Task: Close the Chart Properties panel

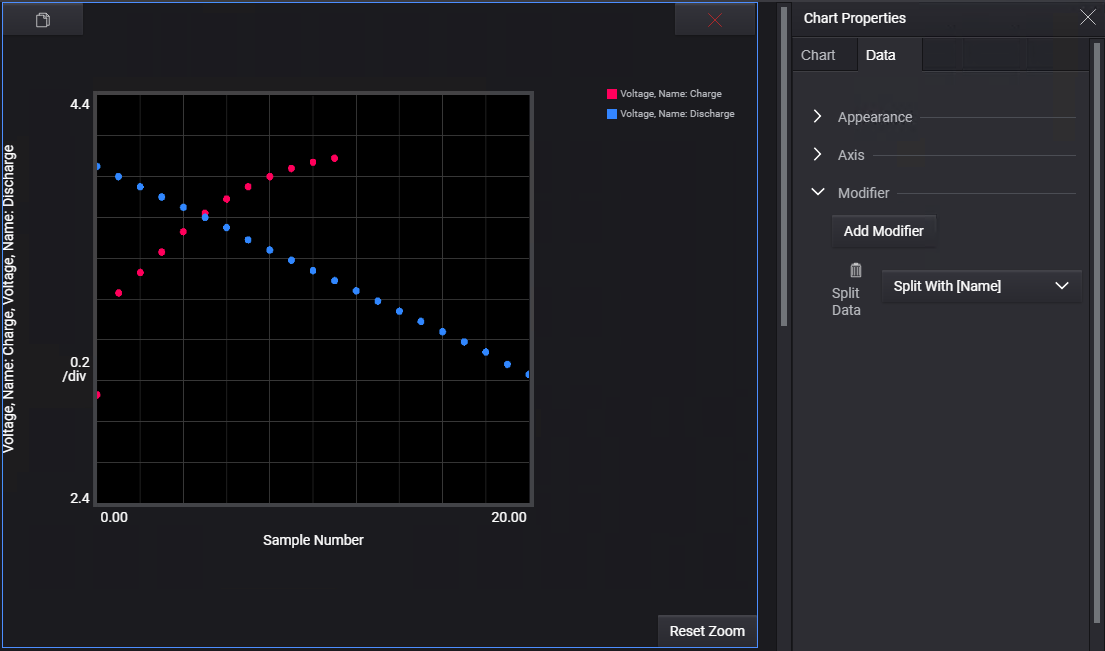Action: [1087, 18]
